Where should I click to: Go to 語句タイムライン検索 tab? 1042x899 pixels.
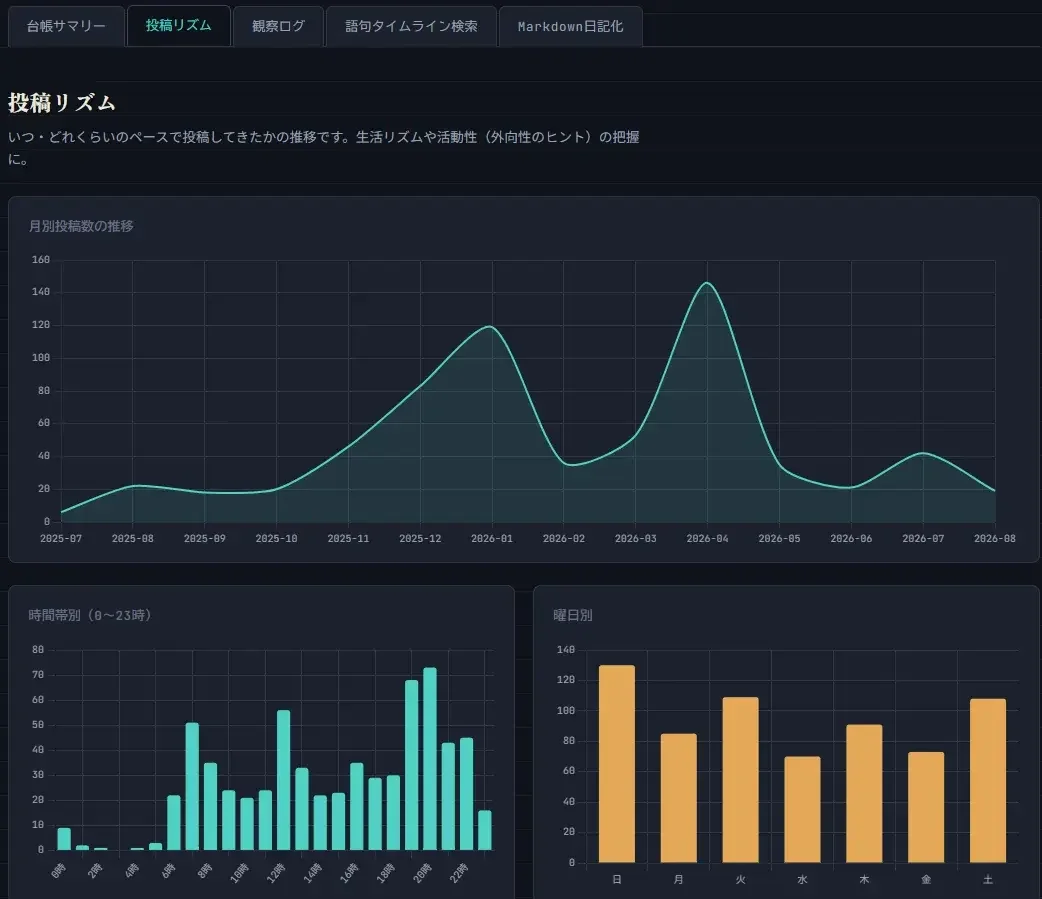point(411,27)
